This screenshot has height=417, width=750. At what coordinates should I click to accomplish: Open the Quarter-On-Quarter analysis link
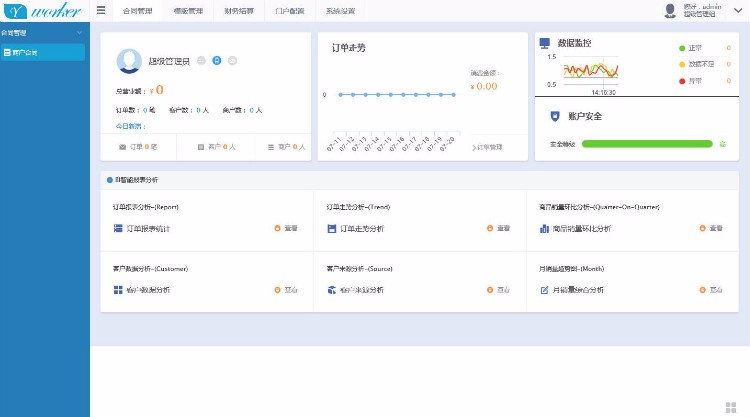pyautogui.click(x=582, y=229)
